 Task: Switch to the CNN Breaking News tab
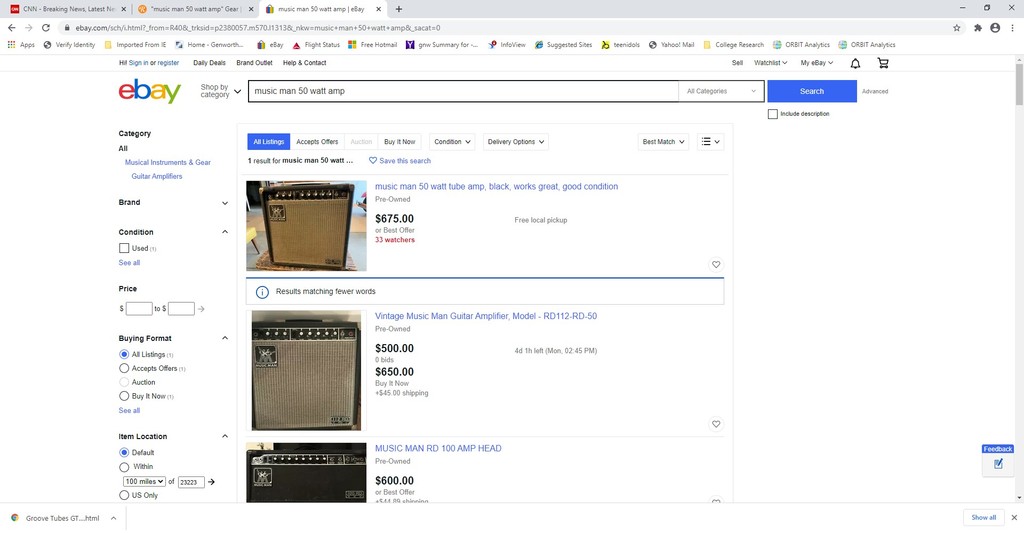click(65, 8)
